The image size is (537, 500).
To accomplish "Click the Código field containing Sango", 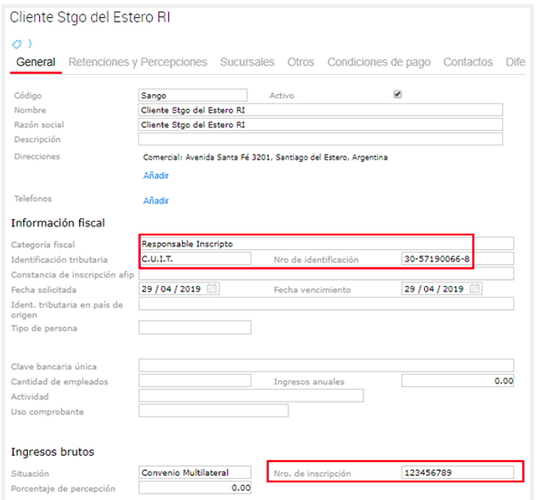I will pyautogui.click(x=193, y=95).
